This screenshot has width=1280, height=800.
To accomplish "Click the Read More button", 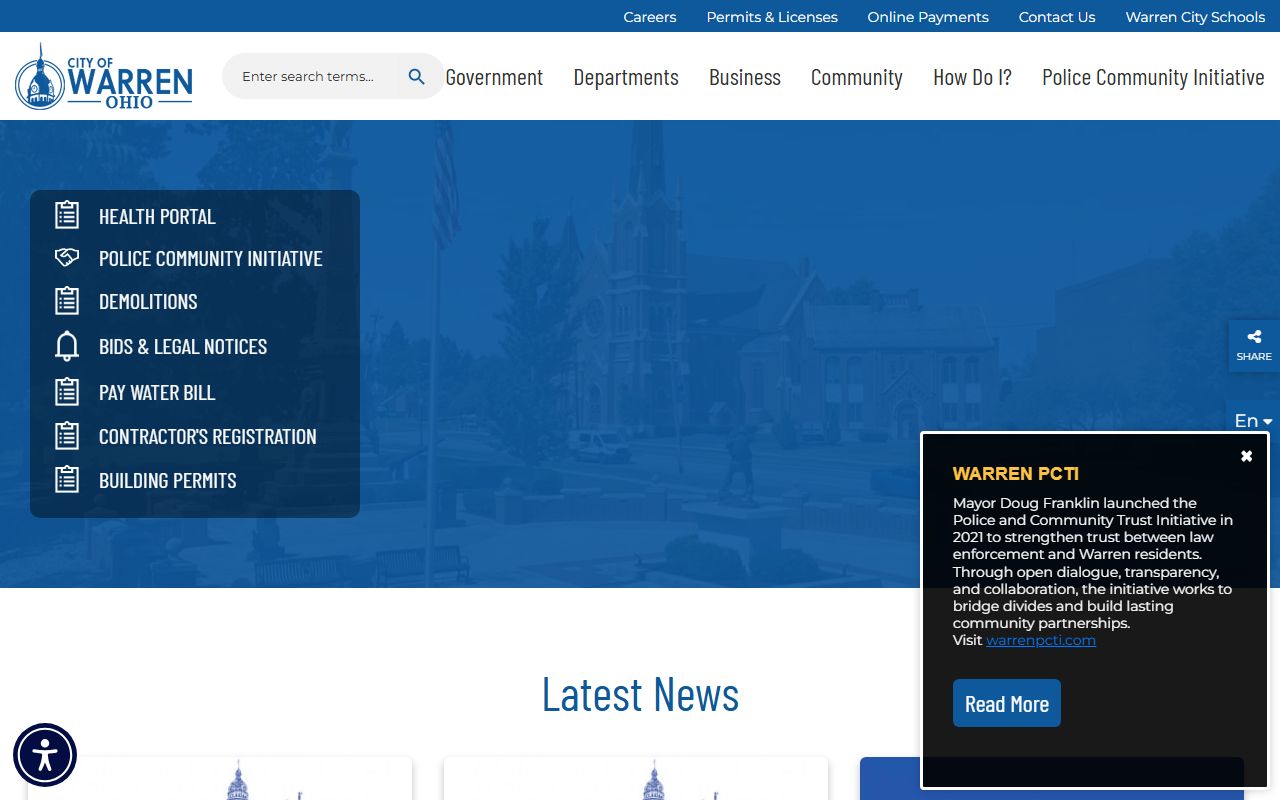I will [1007, 703].
